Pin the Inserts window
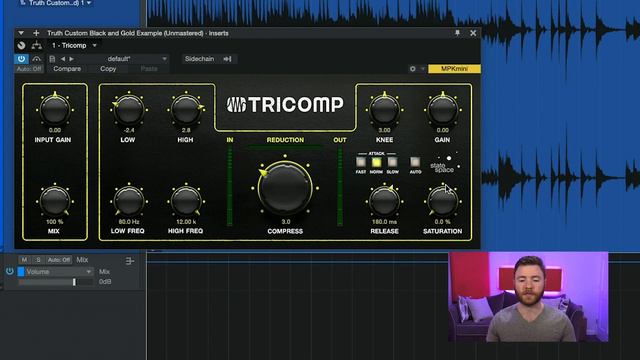This screenshot has height=360, width=640. (x=458, y=33)
